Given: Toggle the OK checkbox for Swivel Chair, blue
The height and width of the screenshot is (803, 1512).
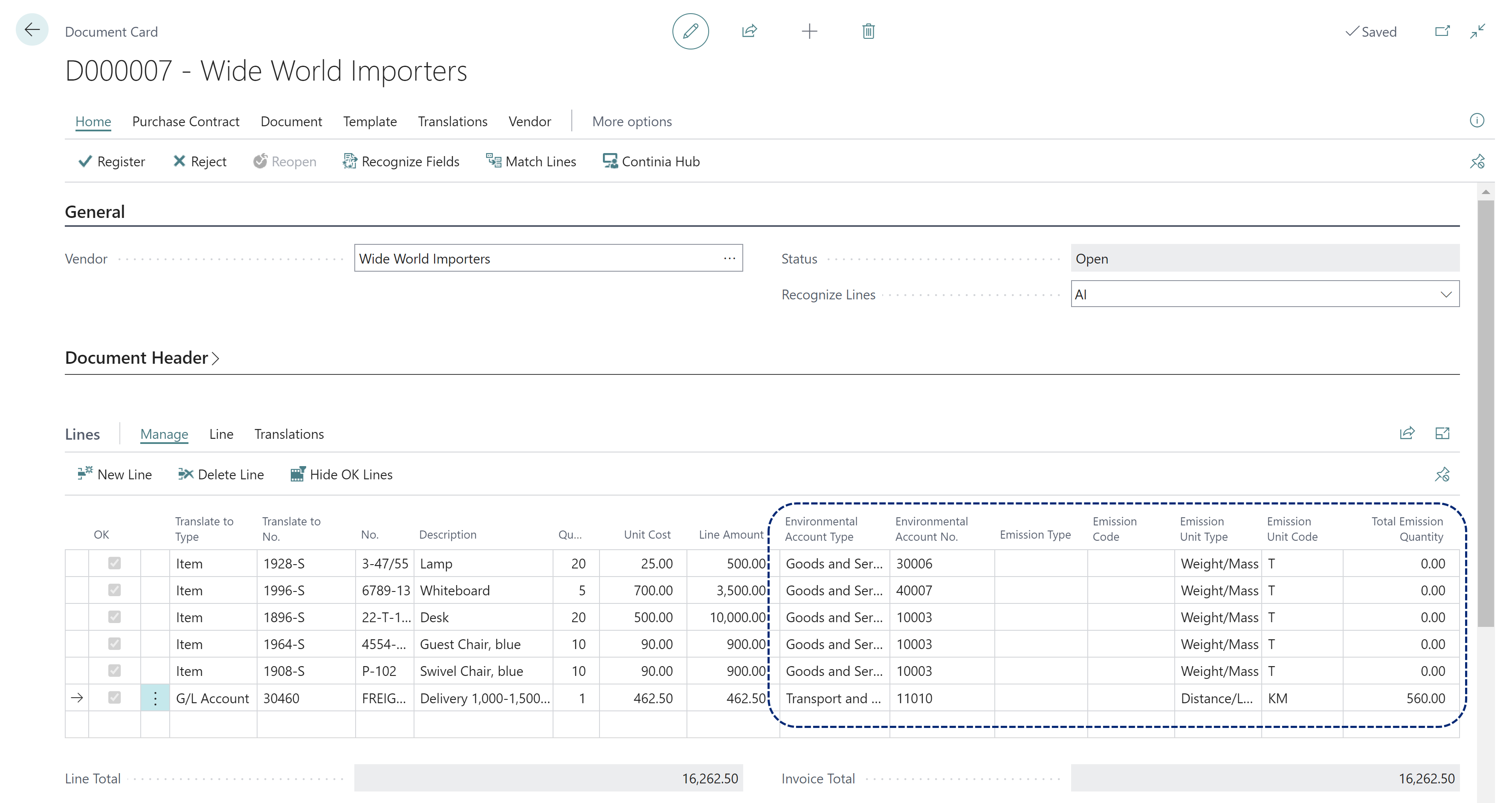Looking at the screenshot, I should (x=114, y=671).
